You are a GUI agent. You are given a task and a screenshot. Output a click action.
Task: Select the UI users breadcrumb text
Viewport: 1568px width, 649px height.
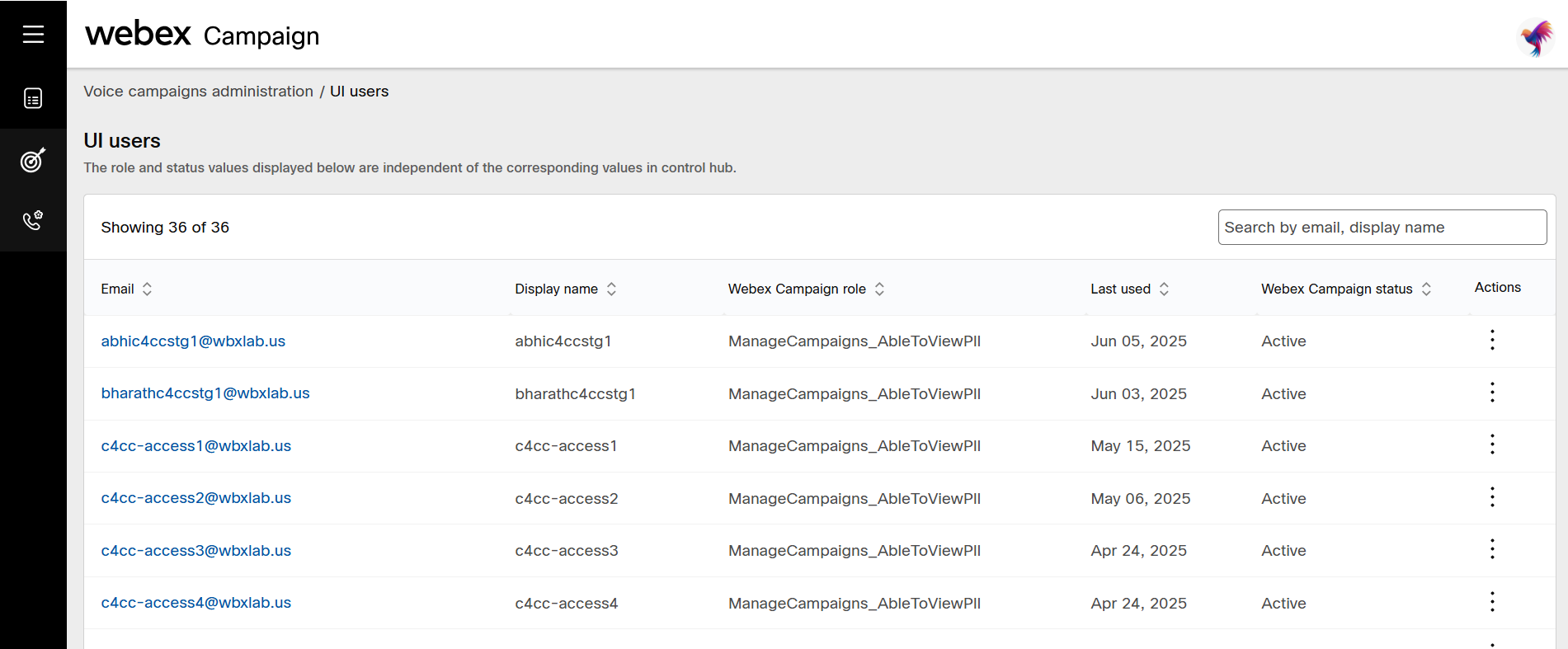[x=359, y=92]
